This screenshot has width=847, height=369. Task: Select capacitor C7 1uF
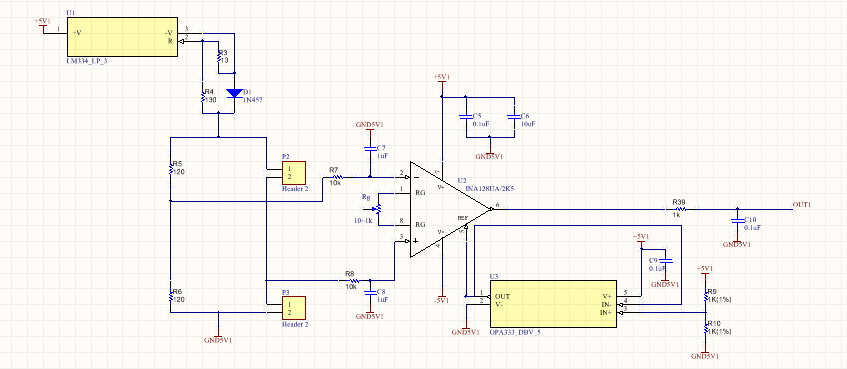[370, 148]
